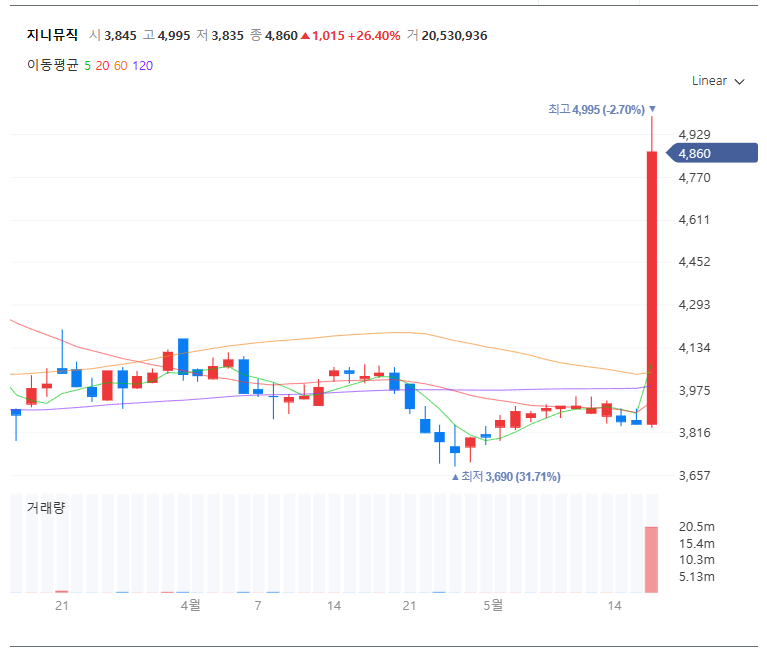
Task: Click the opening price 3,845
Action: point(120,36)
